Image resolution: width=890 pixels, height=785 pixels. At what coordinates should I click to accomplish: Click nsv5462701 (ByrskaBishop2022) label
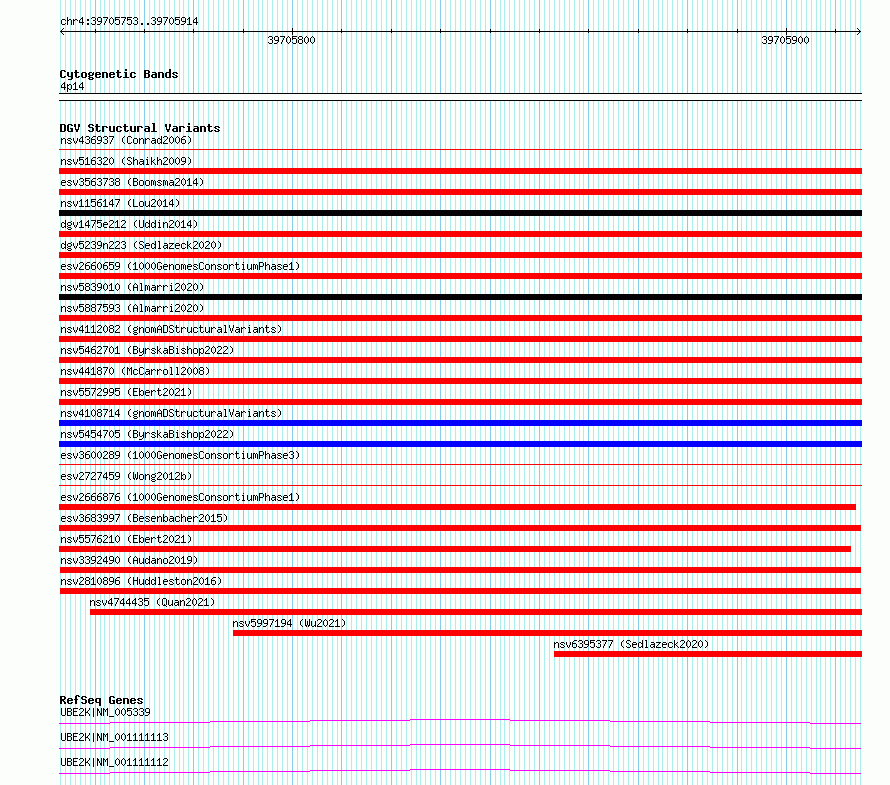point(147,350)
